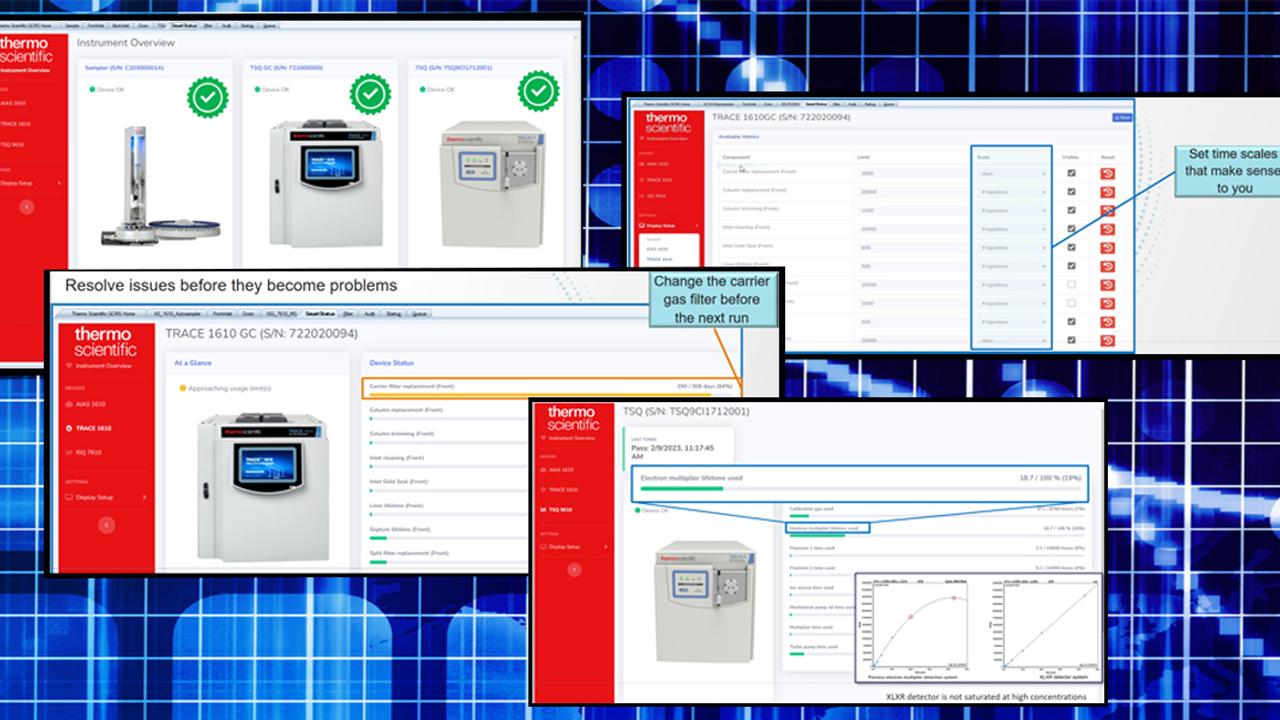
Task: Reset the Liner lifetime (Front) metric
Action: (x=1107, y=266)
